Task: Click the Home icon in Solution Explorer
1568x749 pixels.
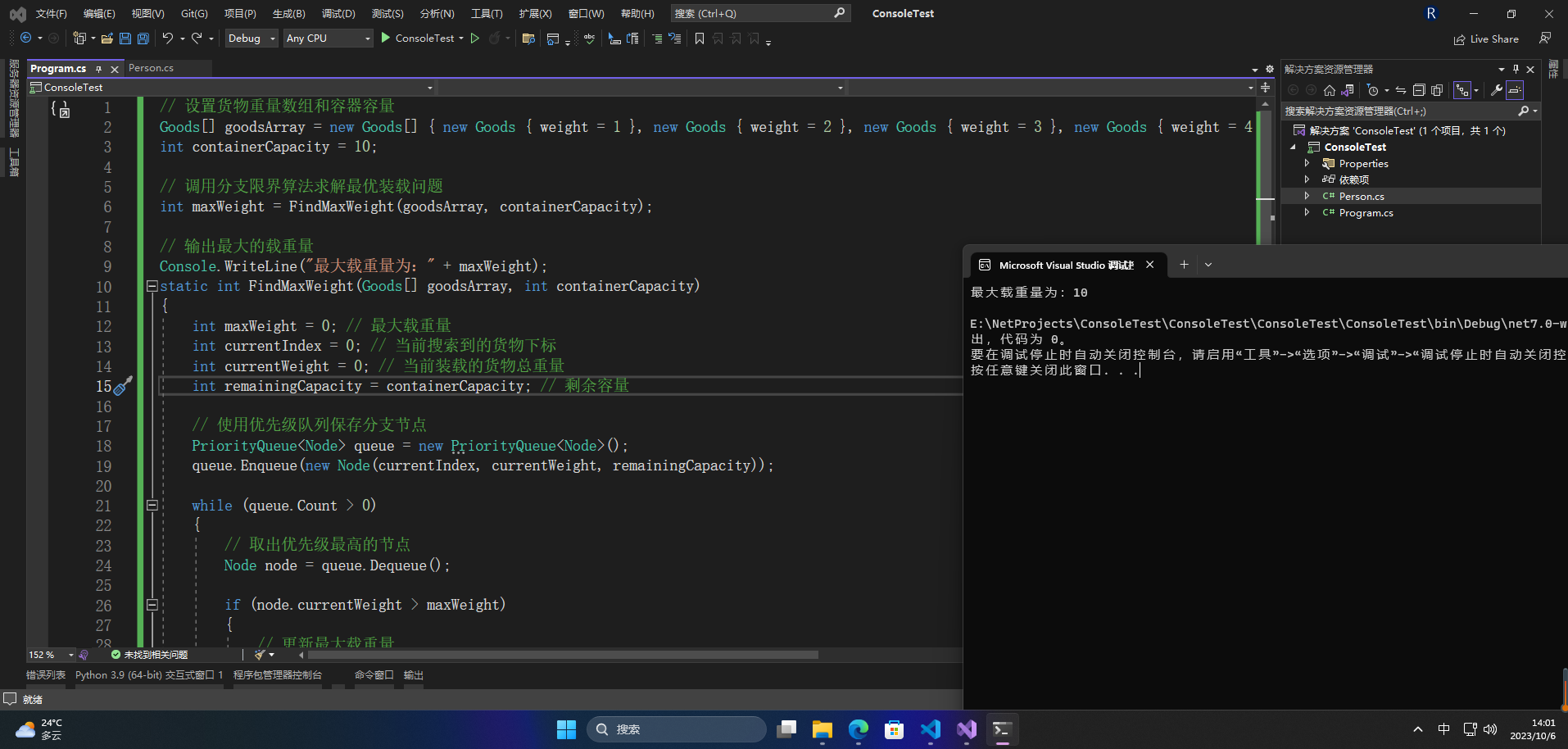Action: pos(1330,90)
